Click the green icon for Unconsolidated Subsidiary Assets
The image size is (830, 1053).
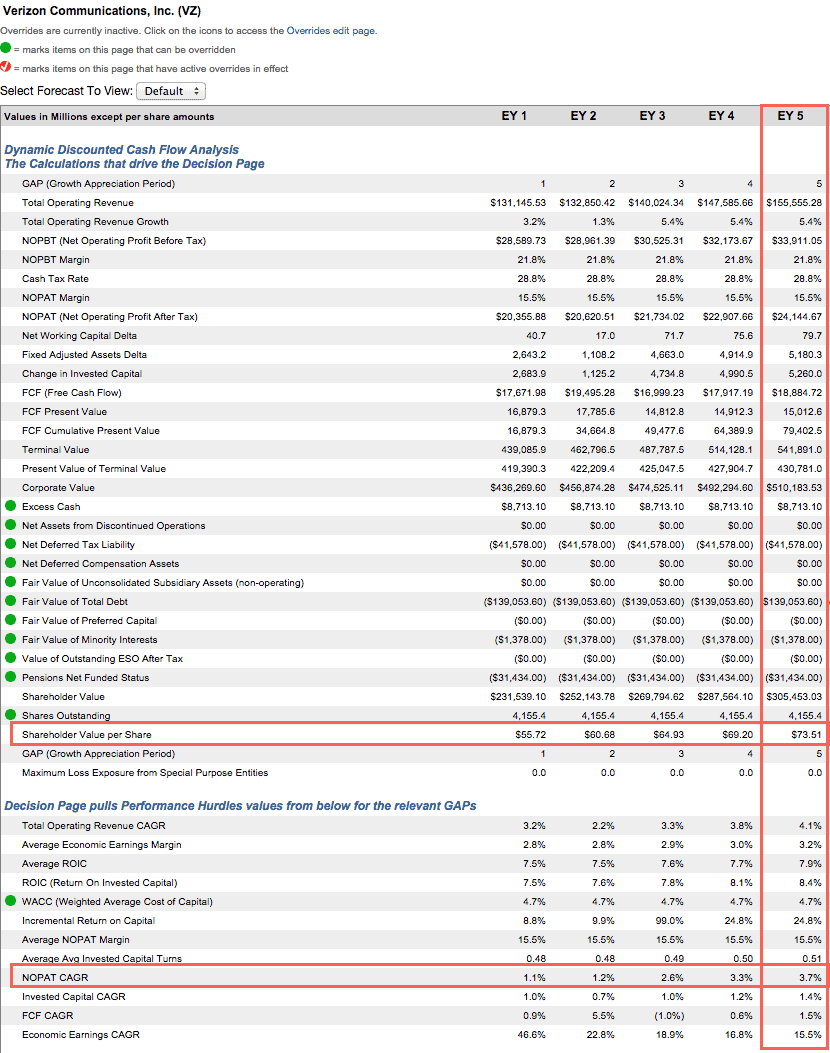pyautogui.click(x=10, y=582)
